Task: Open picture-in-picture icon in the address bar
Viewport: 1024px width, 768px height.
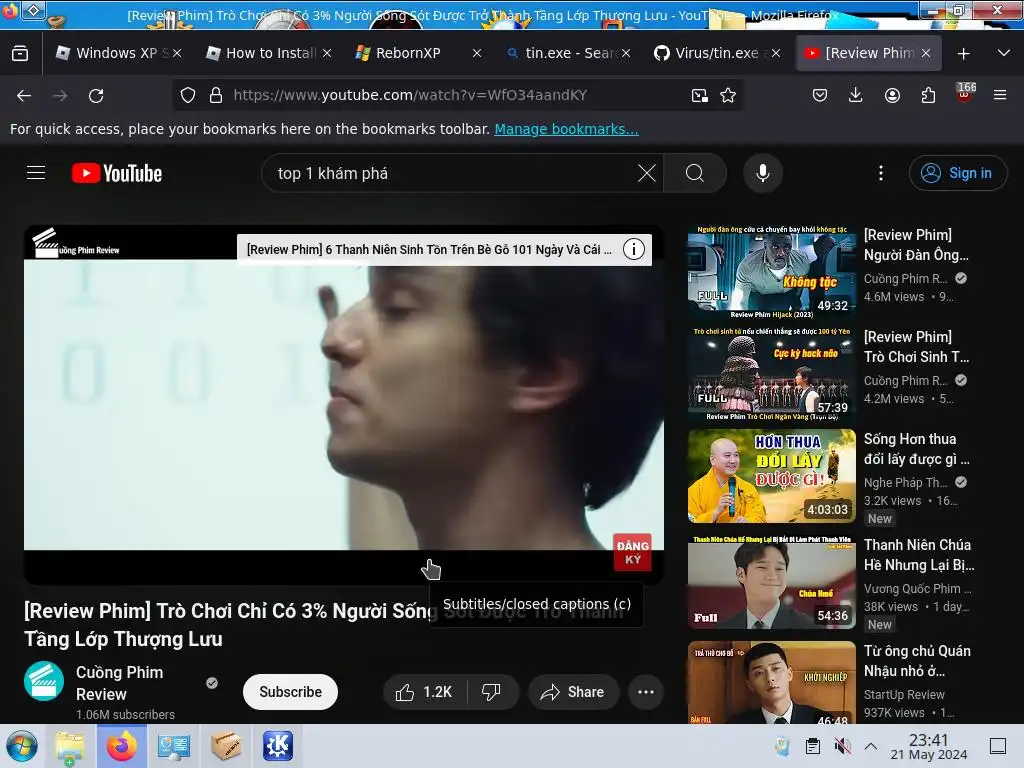Action: point(699,95)
